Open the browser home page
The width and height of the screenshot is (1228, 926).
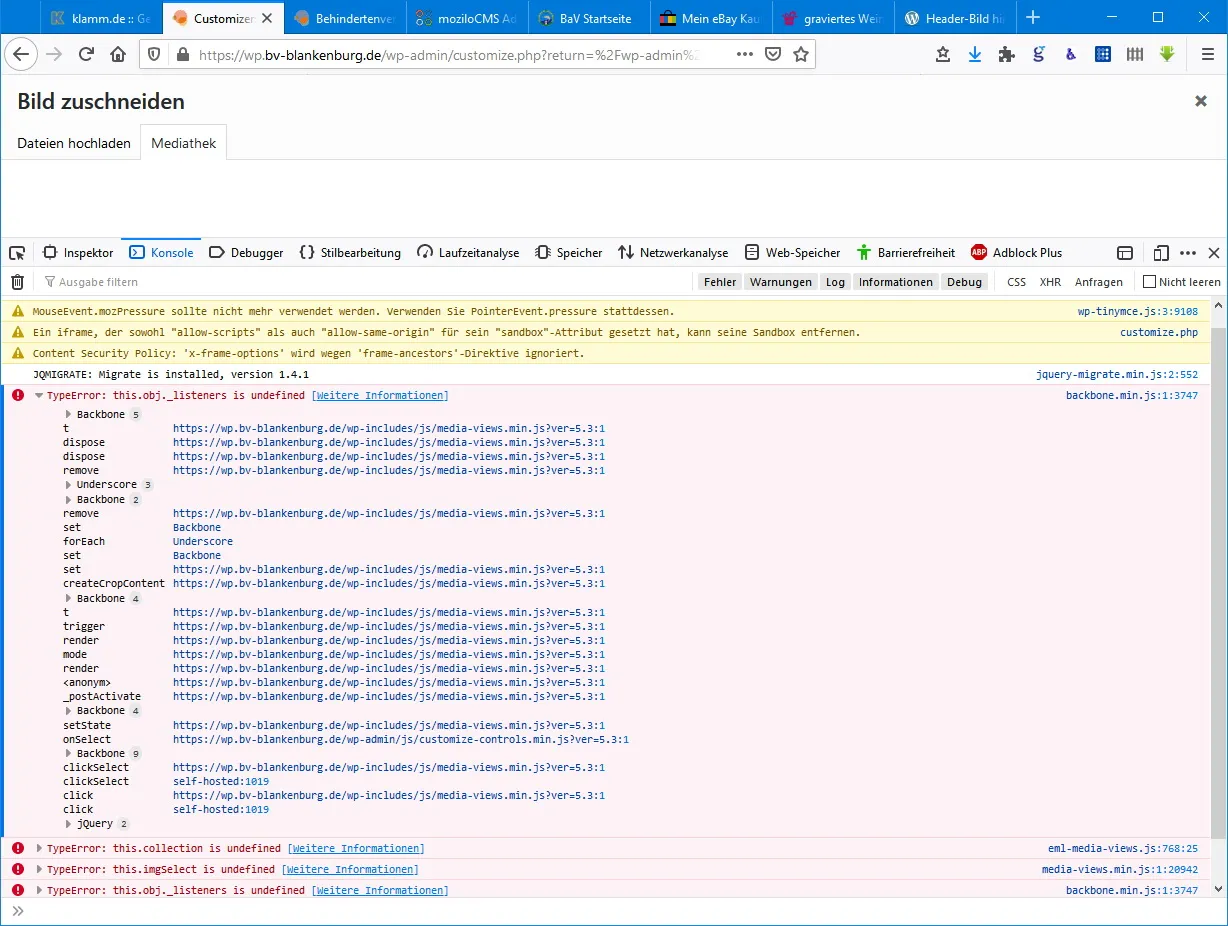pos(118,55)
